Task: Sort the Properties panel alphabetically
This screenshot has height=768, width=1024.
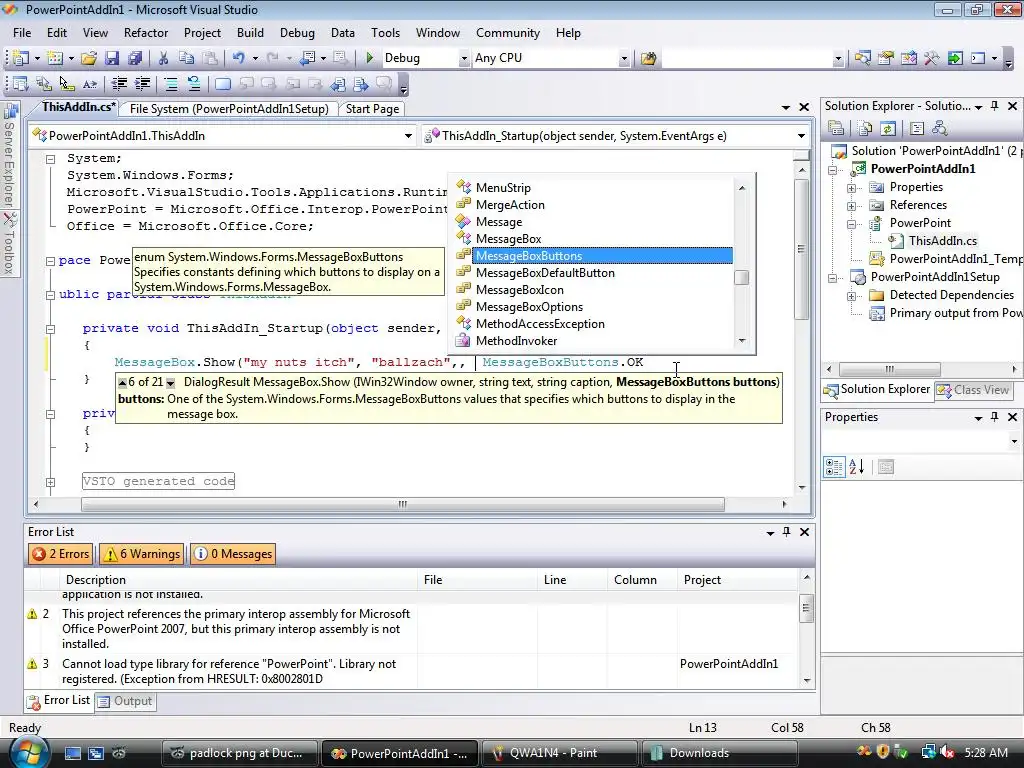Action: 857,466
